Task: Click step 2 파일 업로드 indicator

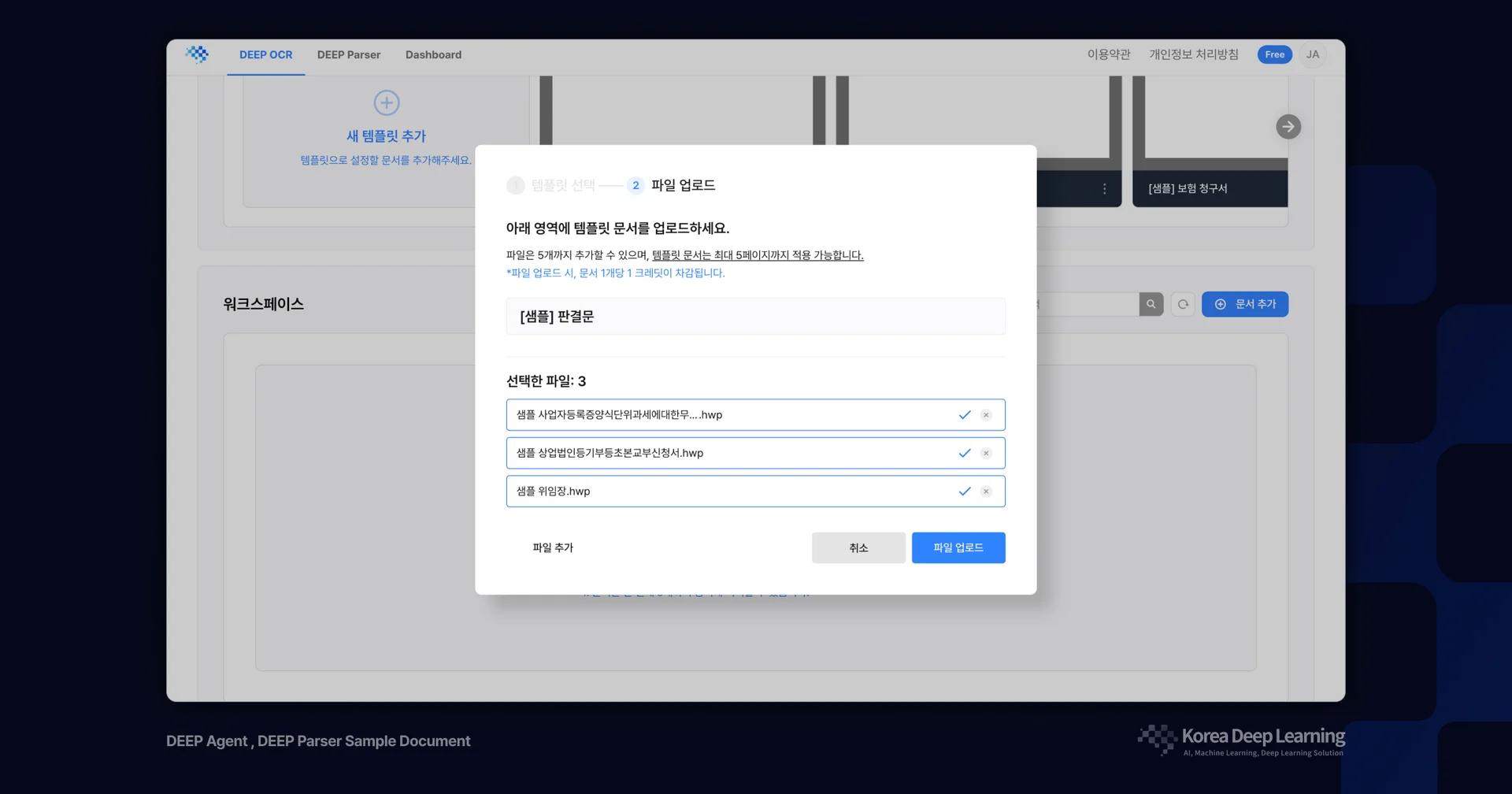Action: (635, 185)
